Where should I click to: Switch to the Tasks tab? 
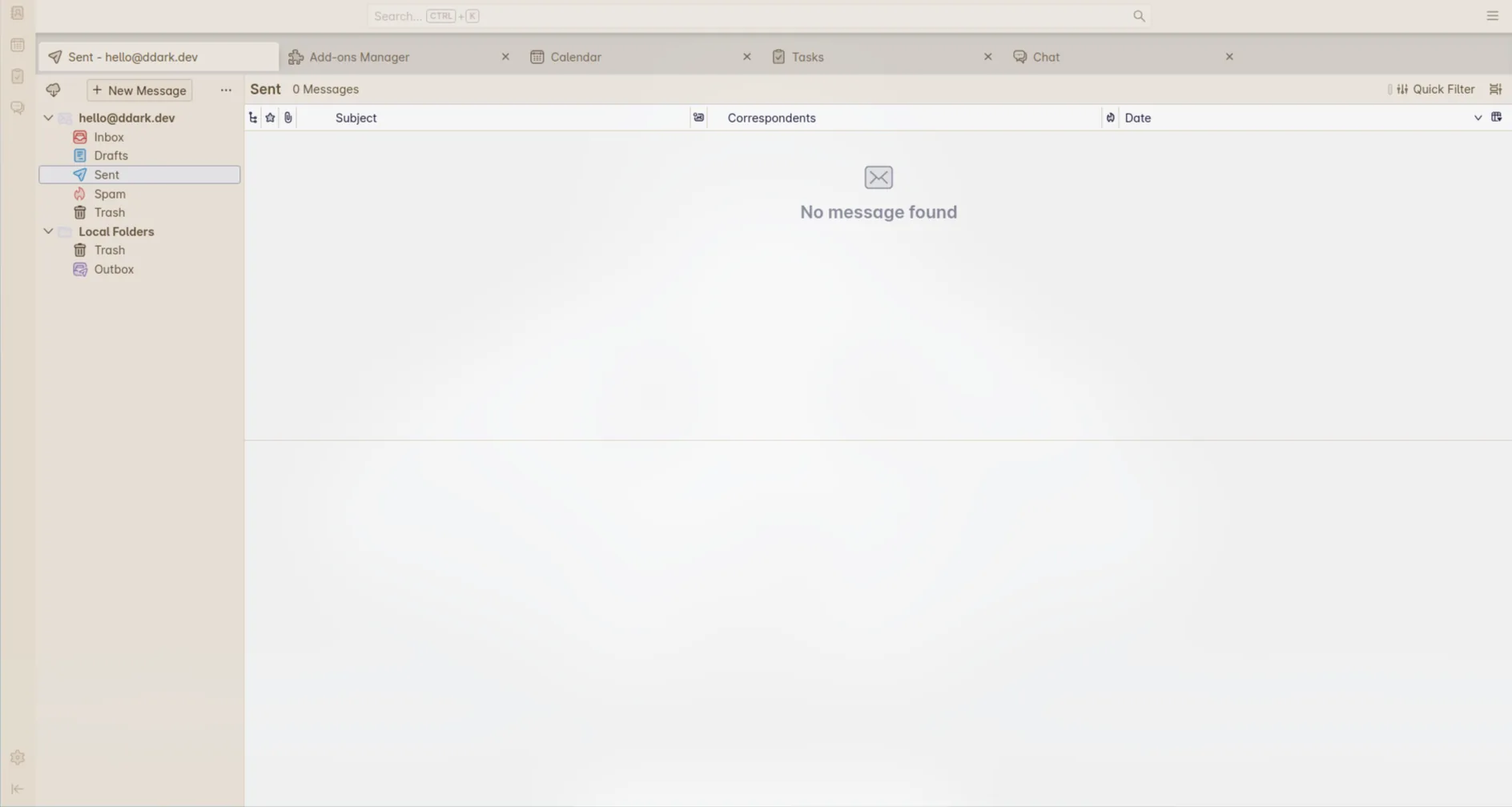click(883, 57)
